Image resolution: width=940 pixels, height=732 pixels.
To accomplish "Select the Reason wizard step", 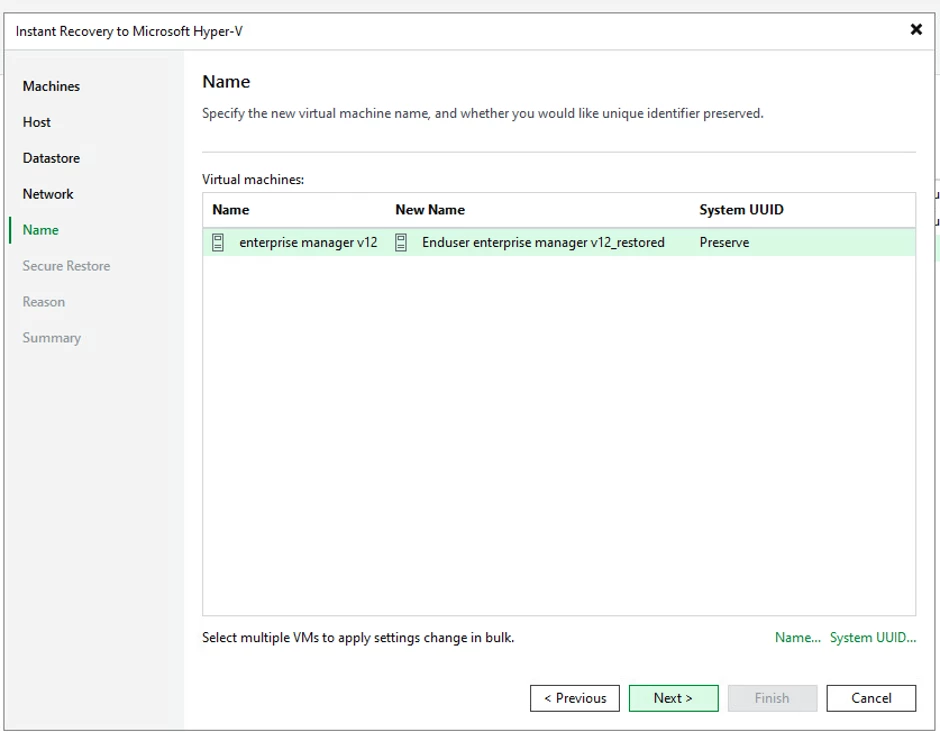I will (x=44, y=302).
